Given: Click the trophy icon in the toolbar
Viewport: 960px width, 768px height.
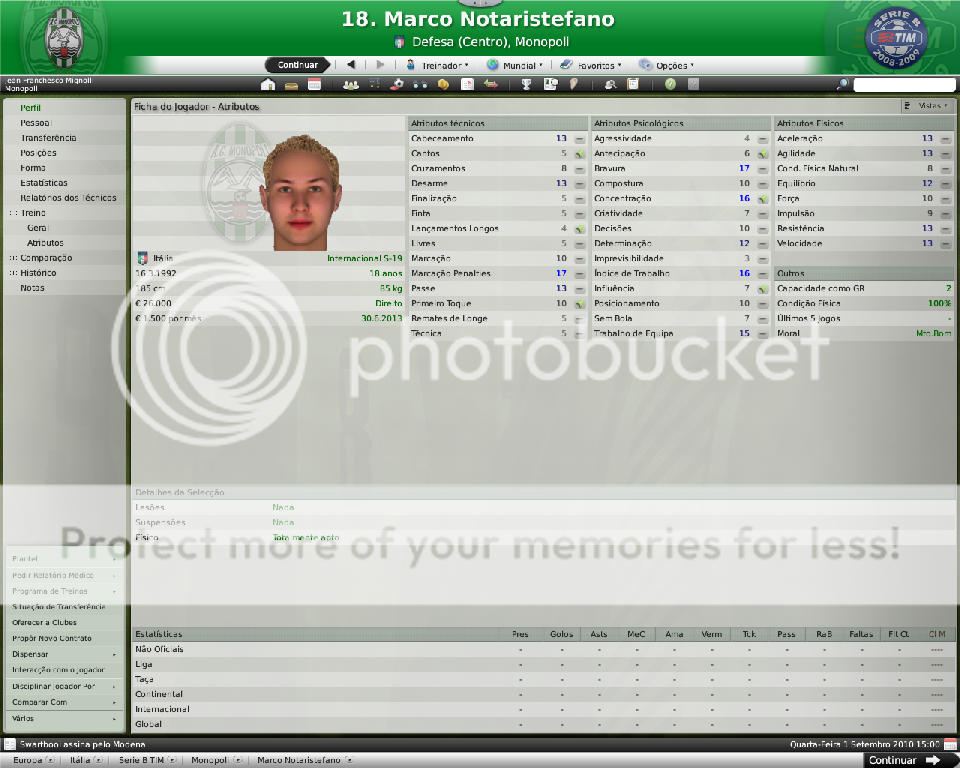Looking at the screenshot, I should [526, 85].
